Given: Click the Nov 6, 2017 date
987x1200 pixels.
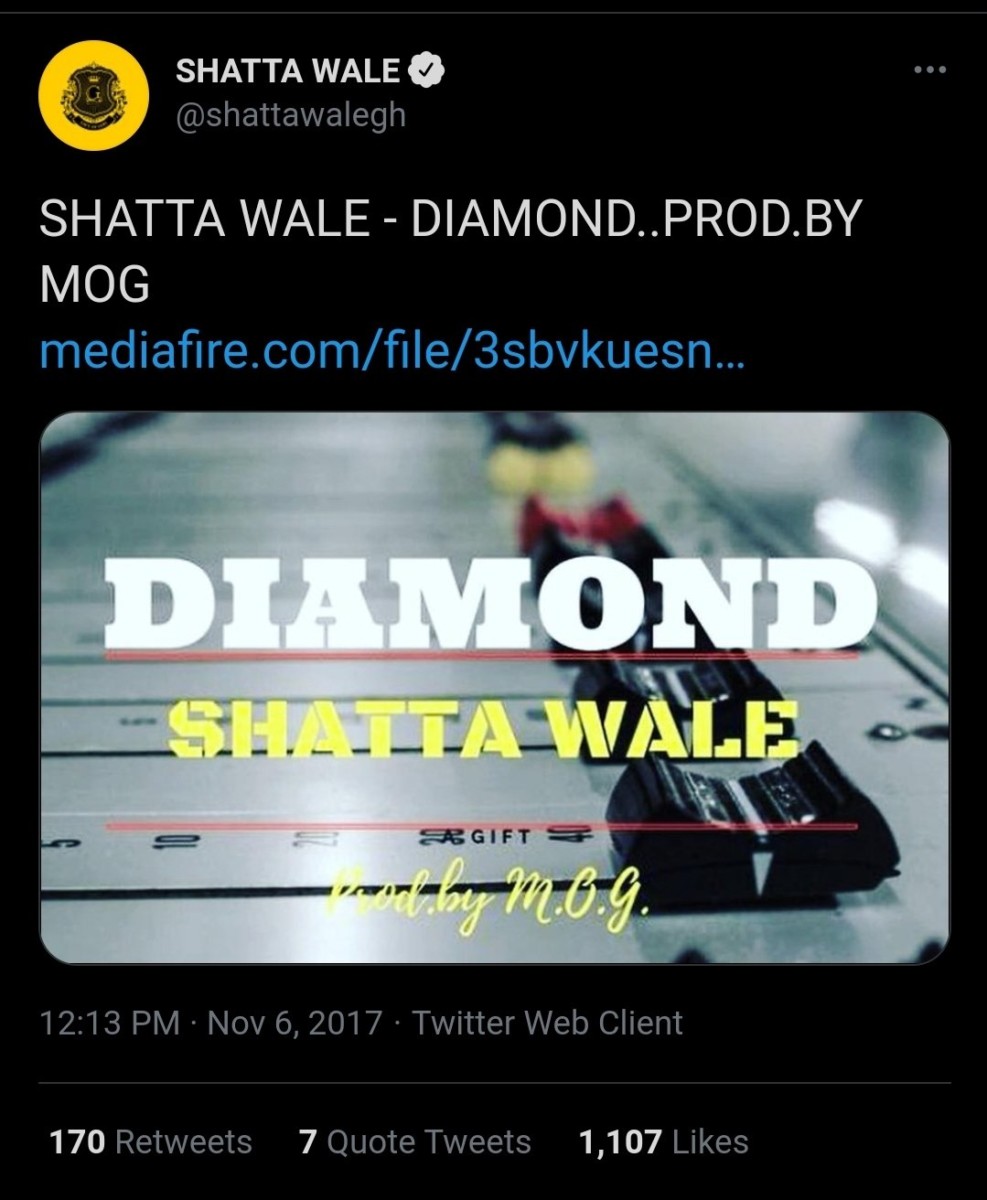Looking at the screenshot, I should (x=295, y=1023).
